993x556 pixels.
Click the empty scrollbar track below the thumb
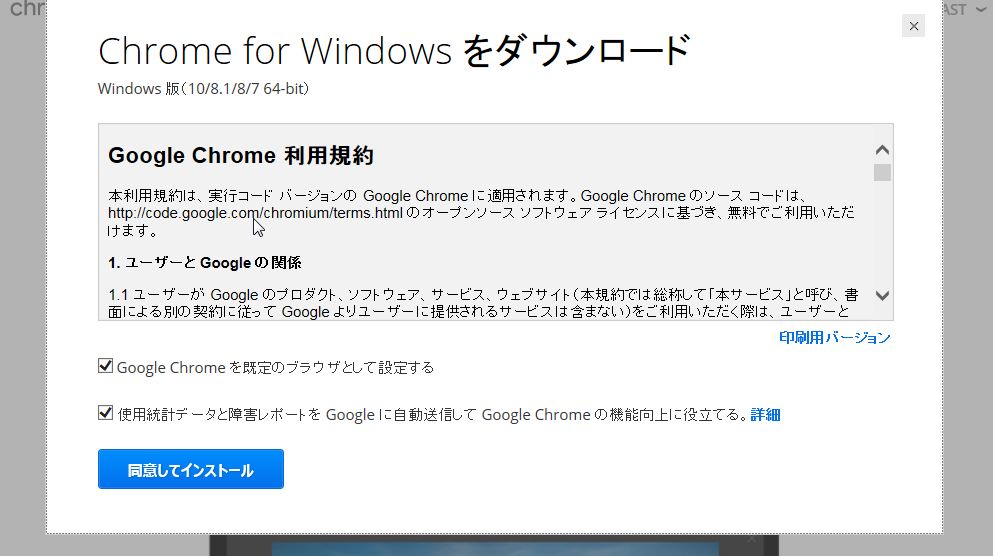pyautogui.click(x=882, y=234)
